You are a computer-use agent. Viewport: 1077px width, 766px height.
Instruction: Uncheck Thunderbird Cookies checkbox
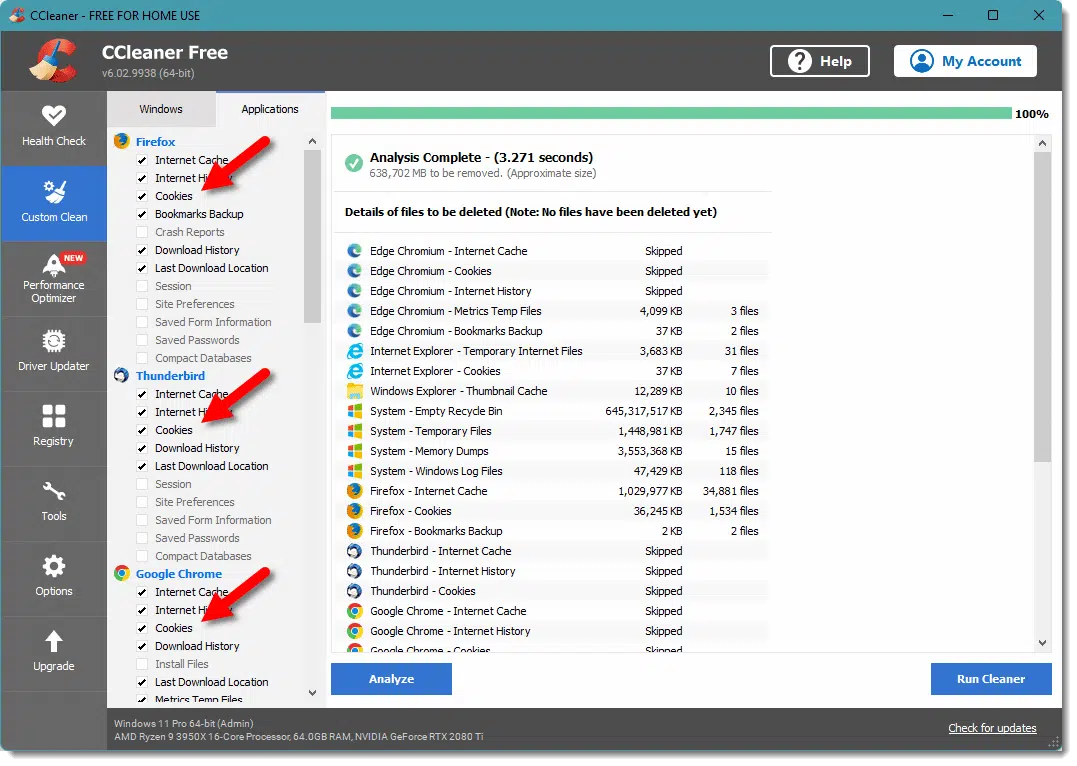coord(142,429)
